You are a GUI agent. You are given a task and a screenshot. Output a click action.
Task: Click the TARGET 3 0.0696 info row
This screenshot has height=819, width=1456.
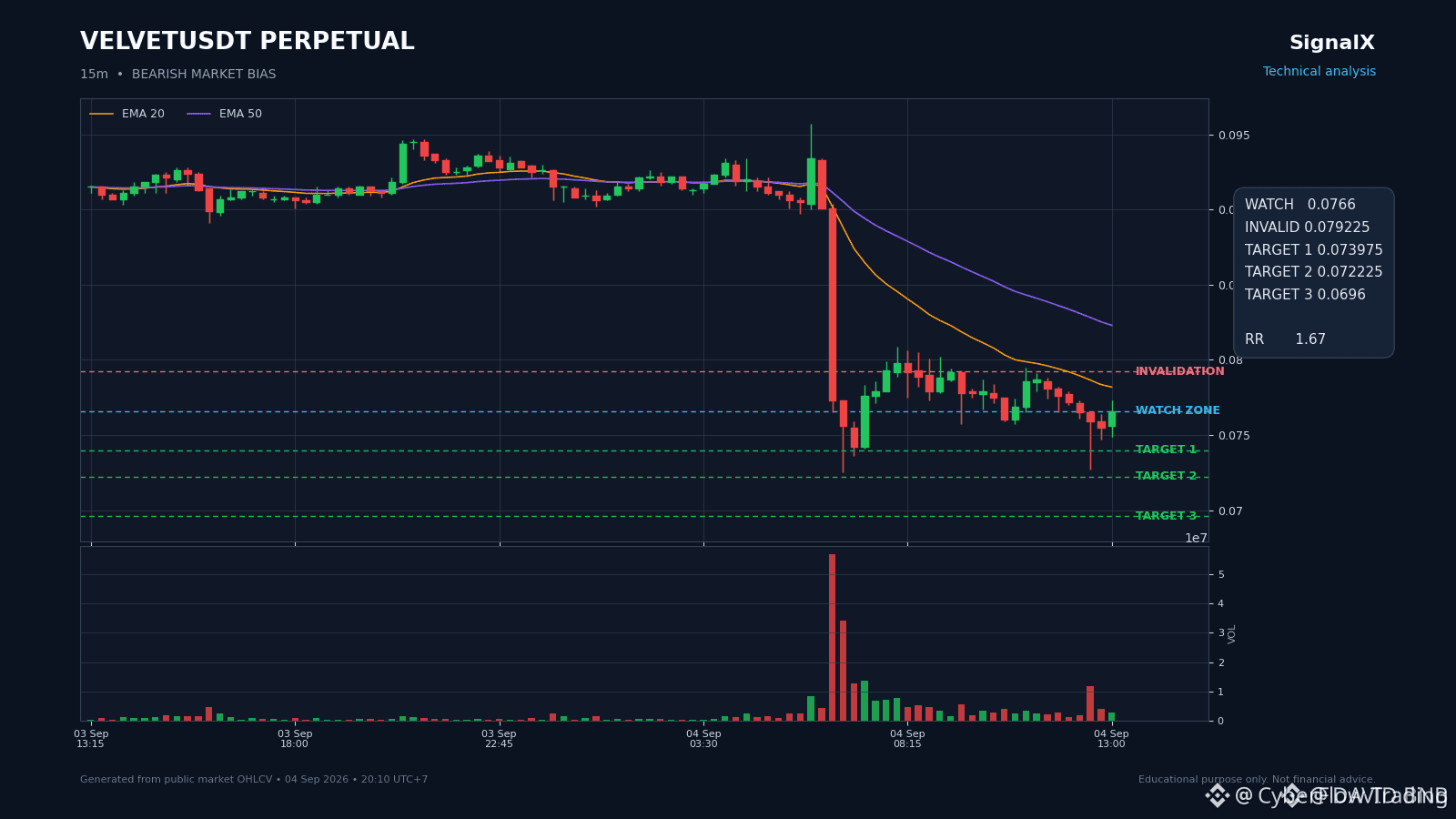point(1305,295)
